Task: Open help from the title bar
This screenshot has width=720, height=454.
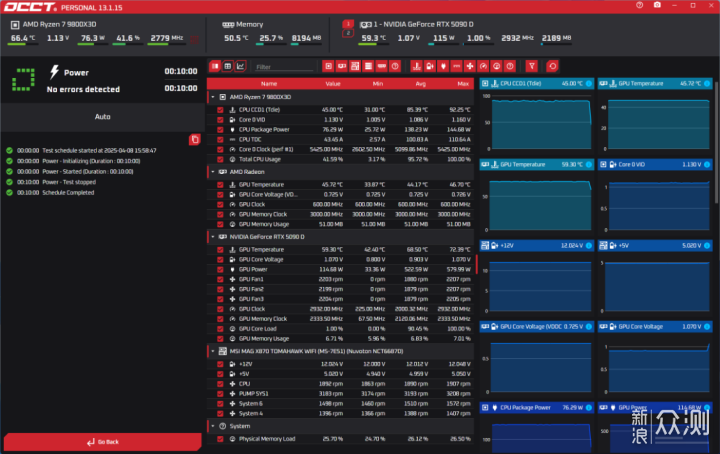Action: click(640, 5)
